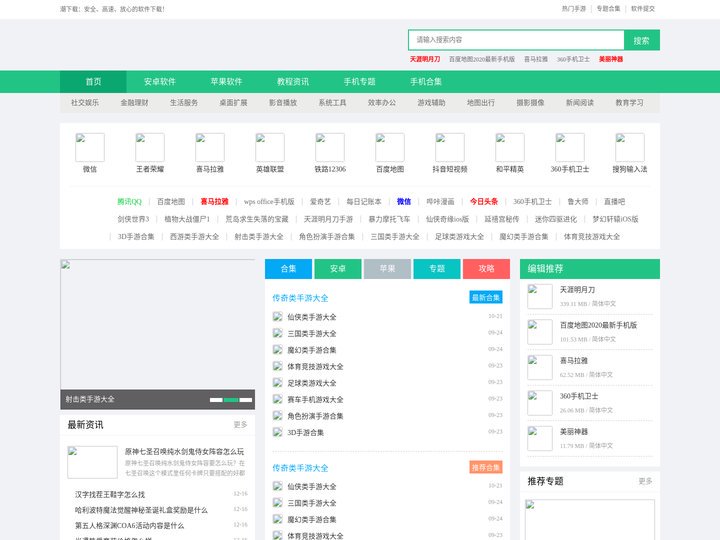The height and width of the screenshot is (540, 720).
Task: Select the first banner carousel indicator
Action: (216, 400)
